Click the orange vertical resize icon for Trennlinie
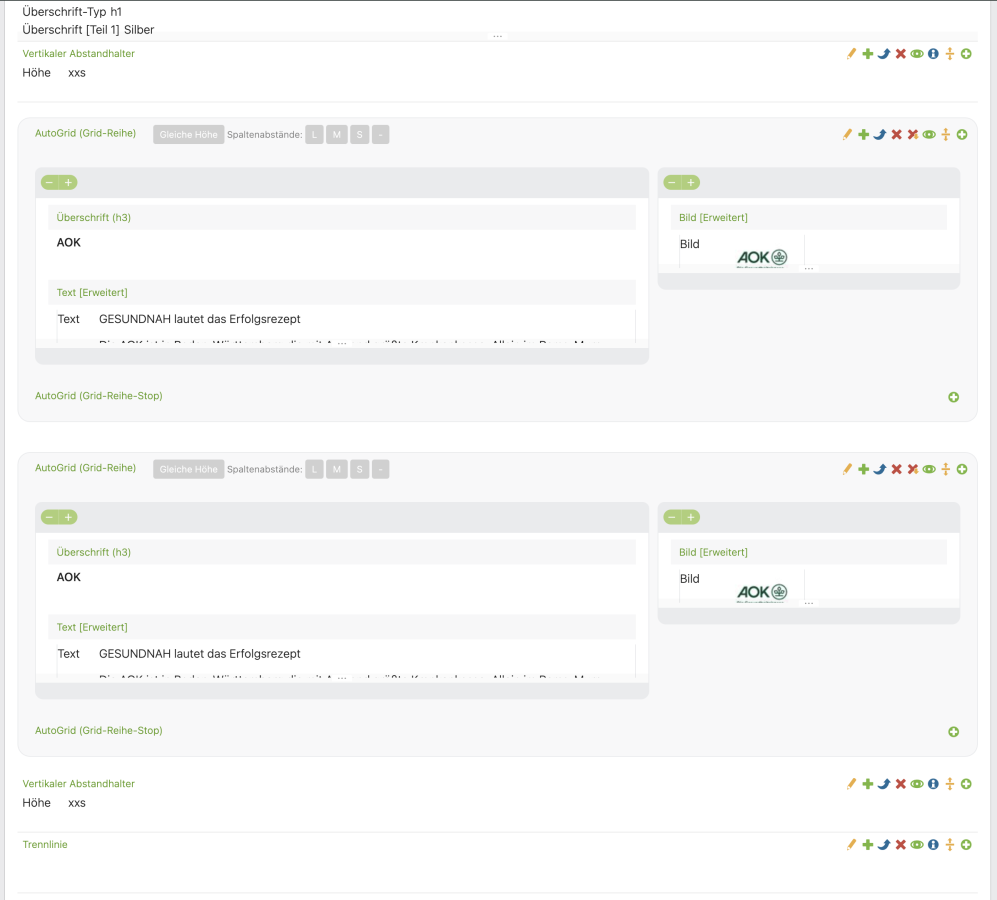Image resolution: width=997 pixels, height=900 pixels. 949,845
